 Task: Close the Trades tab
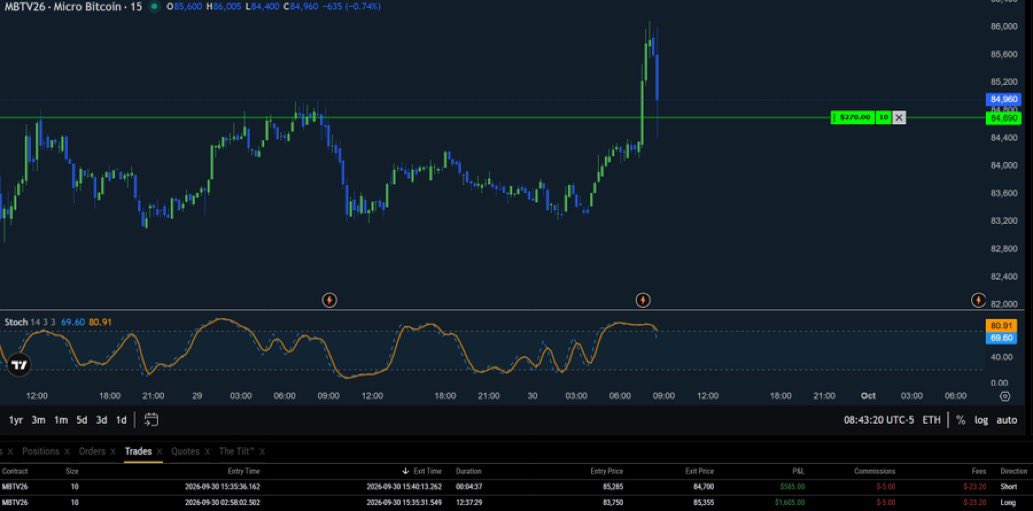pyautogui.click(x=159, y=452)
